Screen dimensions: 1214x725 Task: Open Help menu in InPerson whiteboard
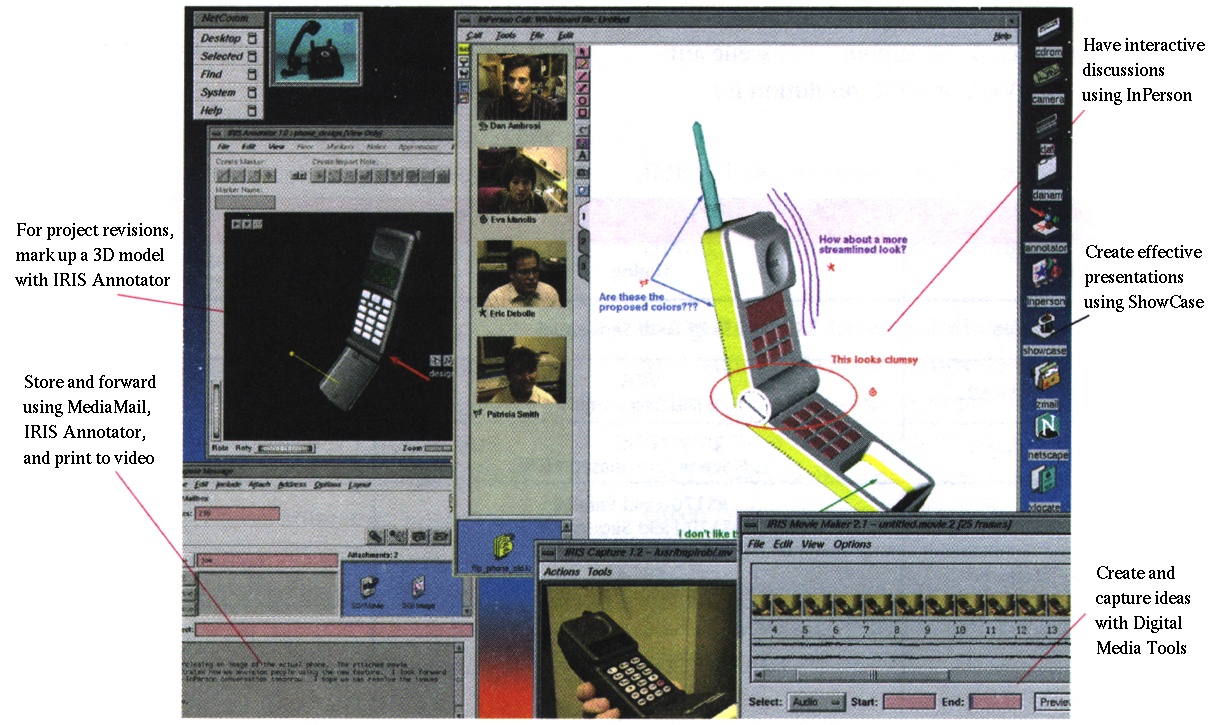point(1002,36)
